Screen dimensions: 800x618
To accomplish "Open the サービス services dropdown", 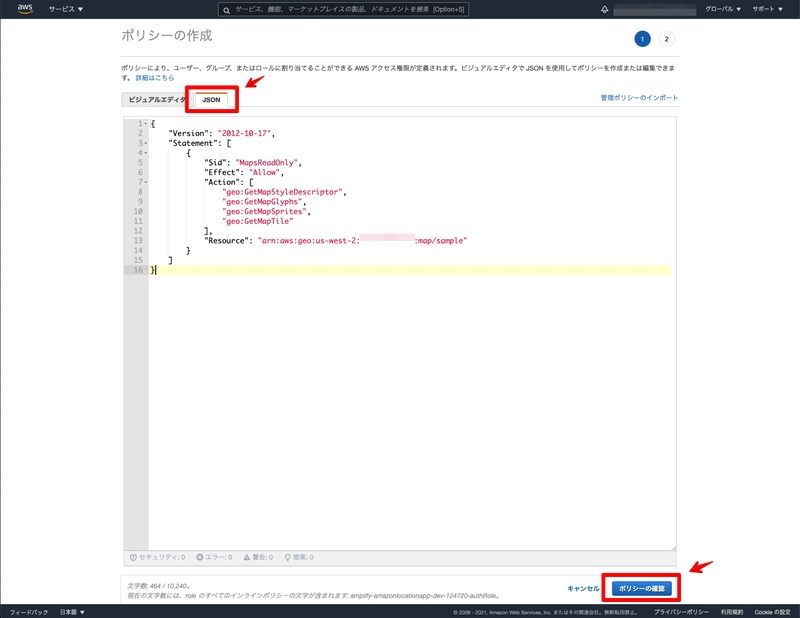I will [66, 9].
